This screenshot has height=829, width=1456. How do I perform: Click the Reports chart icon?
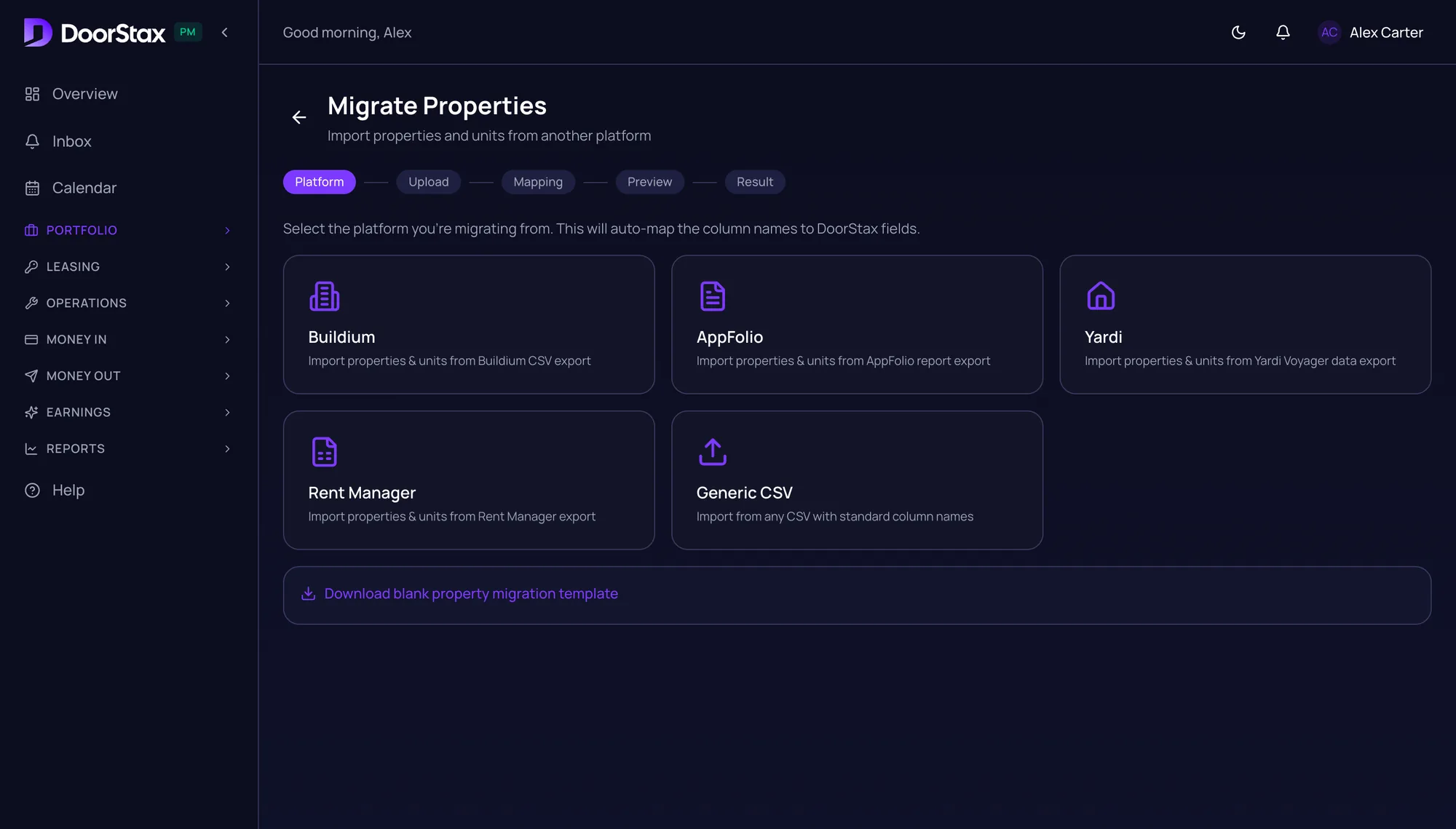(x=31, y=448)
